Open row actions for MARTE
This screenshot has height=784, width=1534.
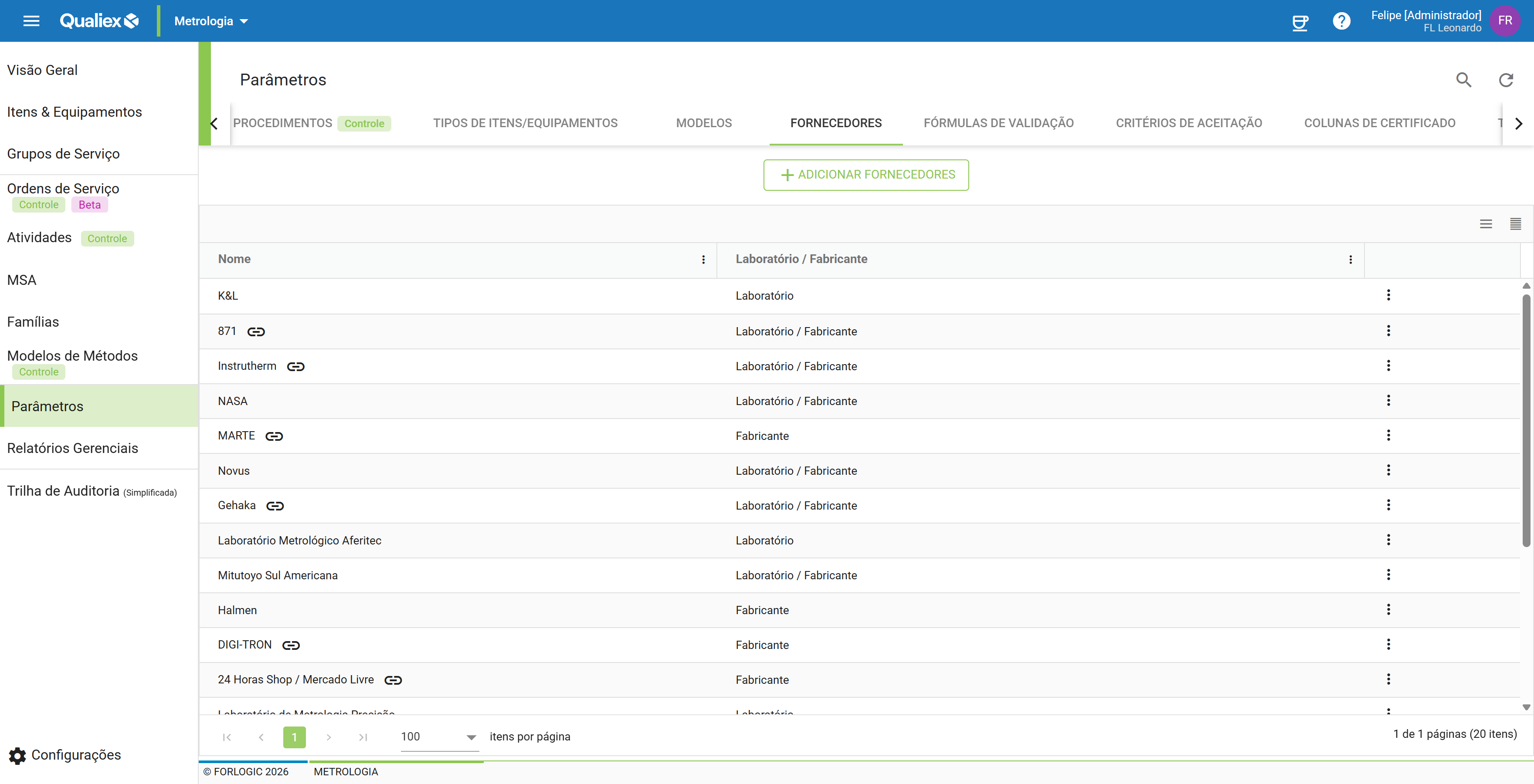[x=1388, y=435]
